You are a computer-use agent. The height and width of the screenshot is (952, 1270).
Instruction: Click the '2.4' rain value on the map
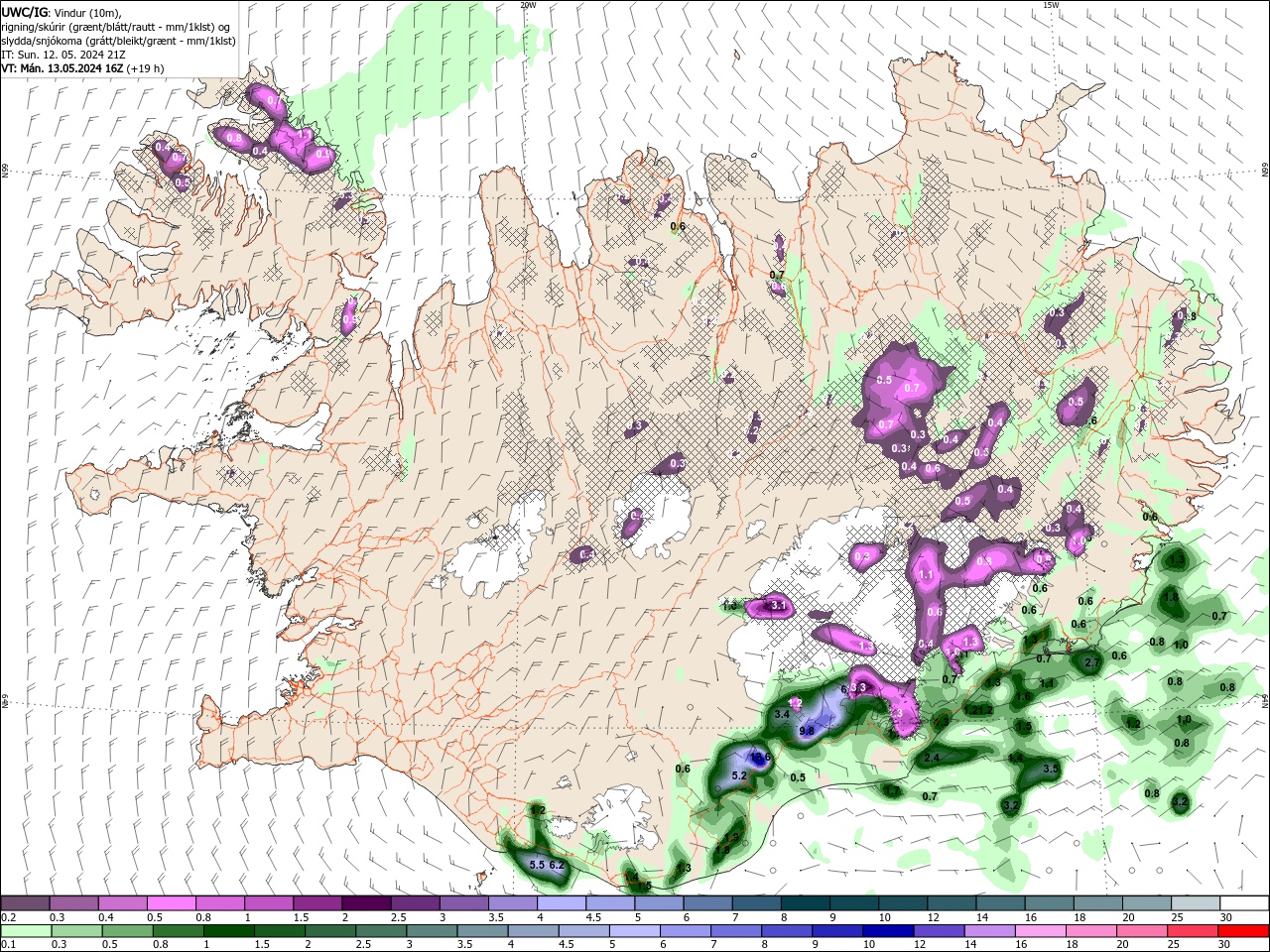[932, 758]
